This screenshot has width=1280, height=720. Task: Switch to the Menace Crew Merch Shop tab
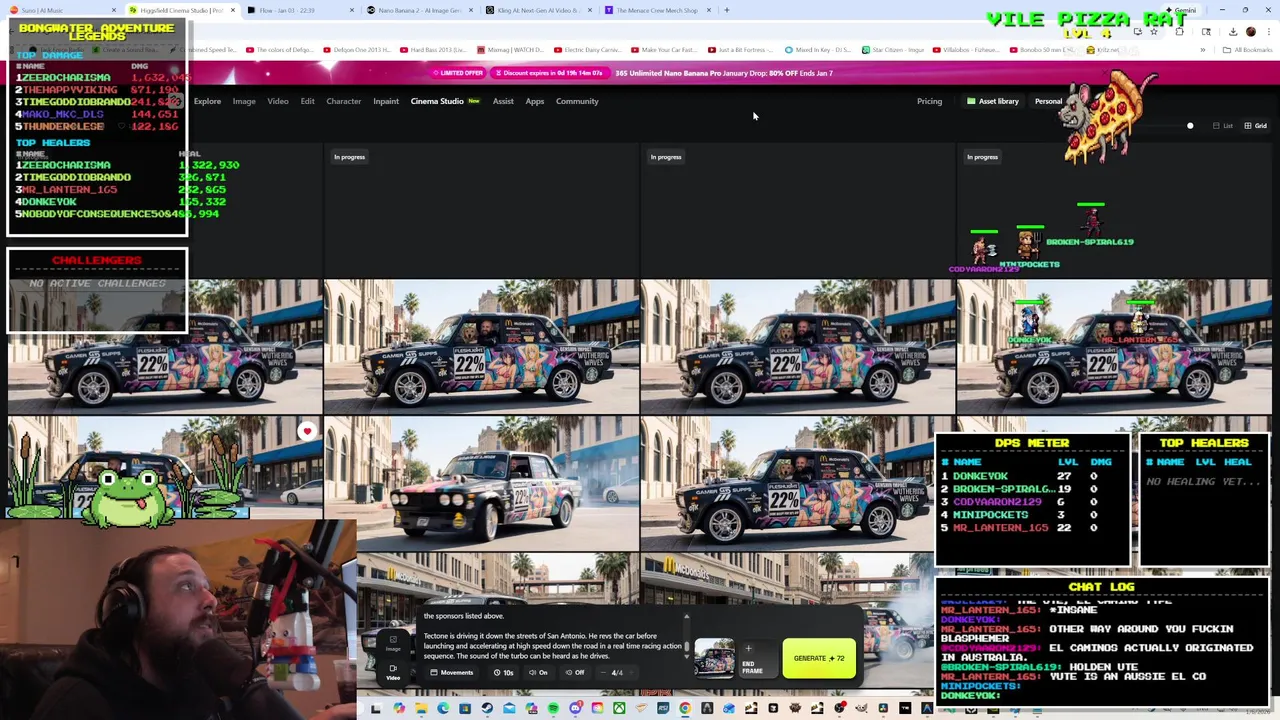[x=657, y=10]
